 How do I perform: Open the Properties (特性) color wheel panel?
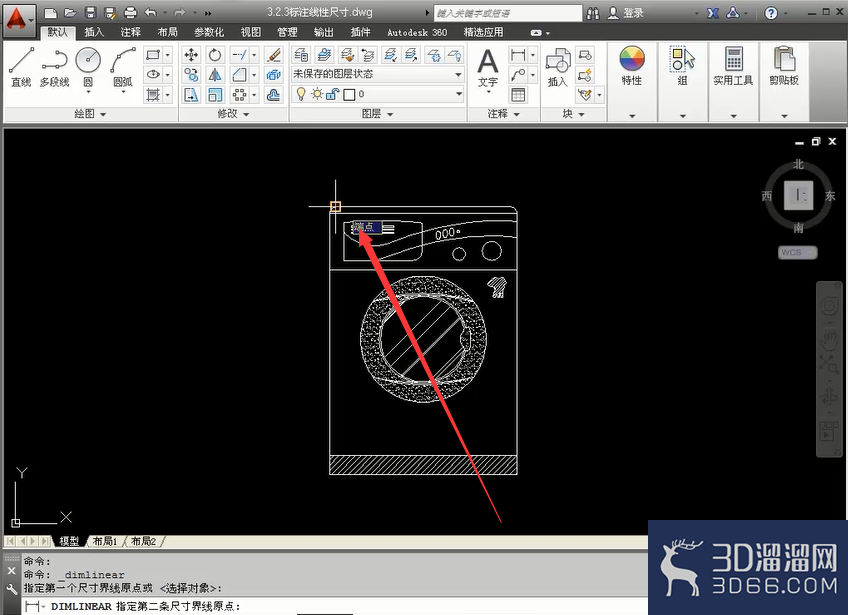point(632,67)
